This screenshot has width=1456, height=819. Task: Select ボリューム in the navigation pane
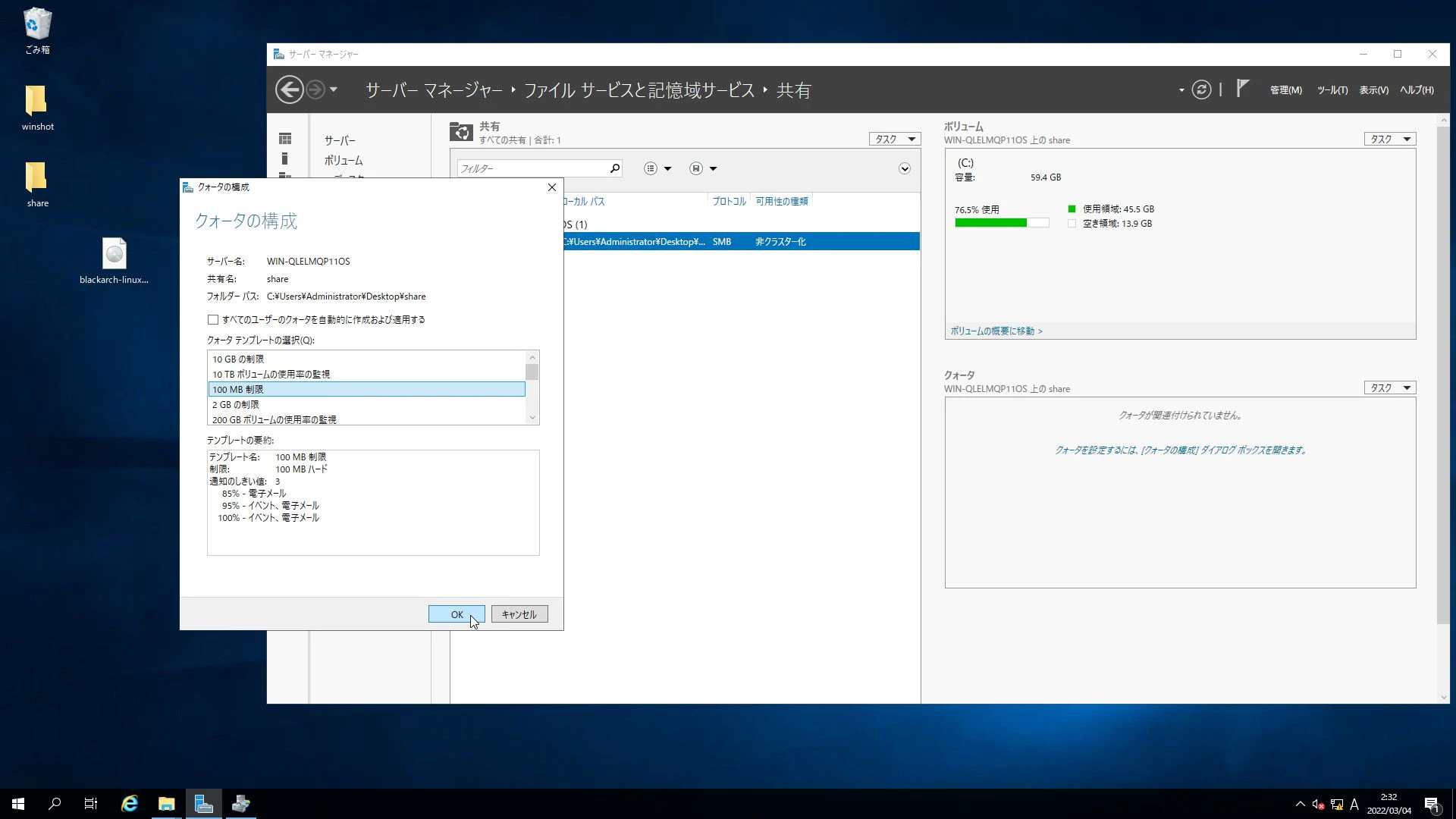344,160
